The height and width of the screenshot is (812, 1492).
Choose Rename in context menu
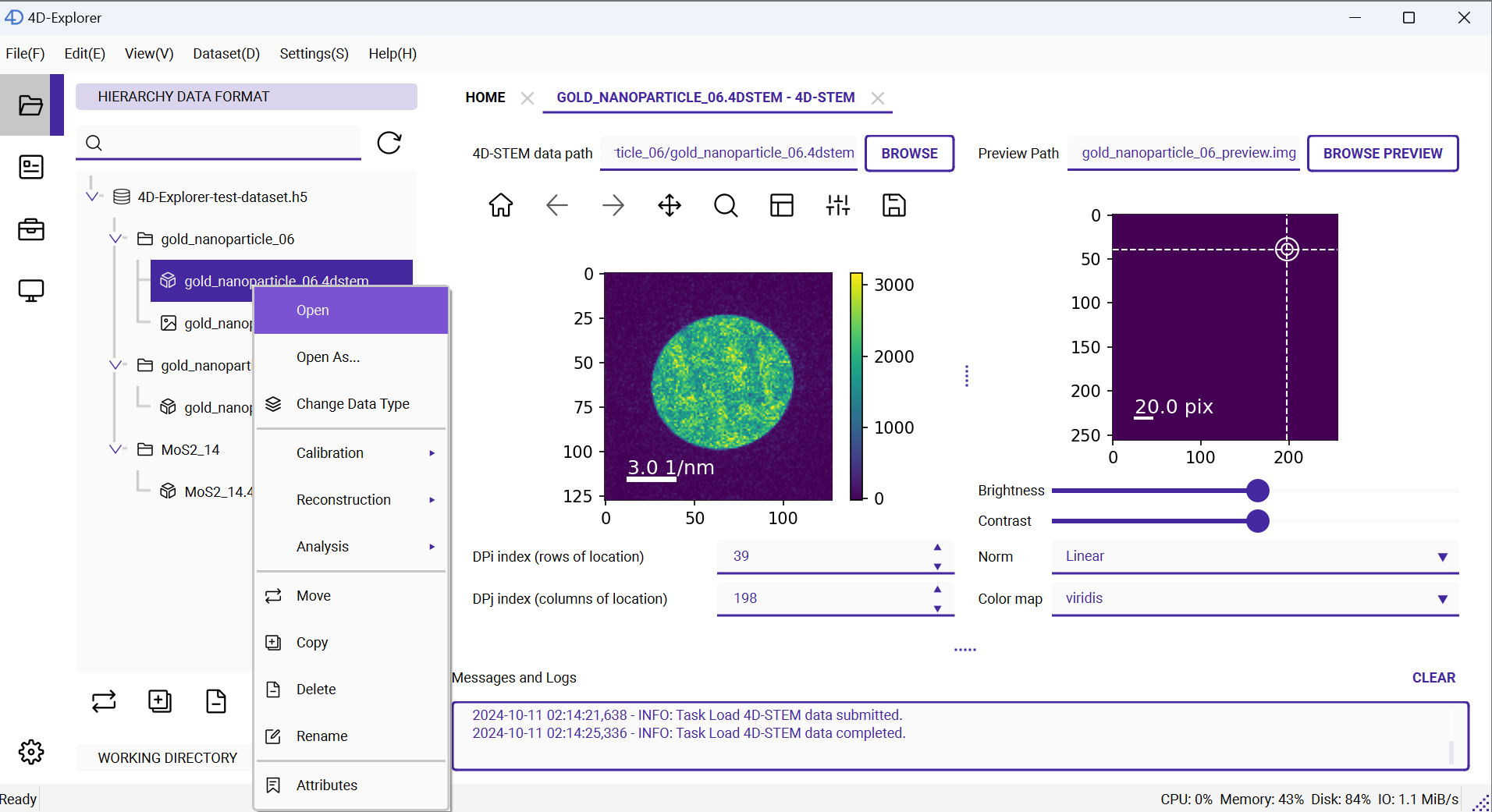pyautogui.click(x=351, y=736)
